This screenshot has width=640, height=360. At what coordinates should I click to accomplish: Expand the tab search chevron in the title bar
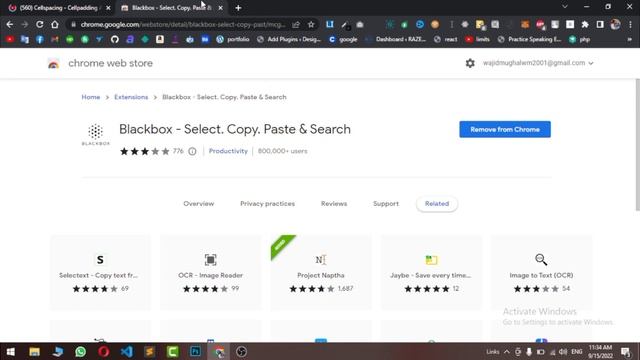(565, 7)
